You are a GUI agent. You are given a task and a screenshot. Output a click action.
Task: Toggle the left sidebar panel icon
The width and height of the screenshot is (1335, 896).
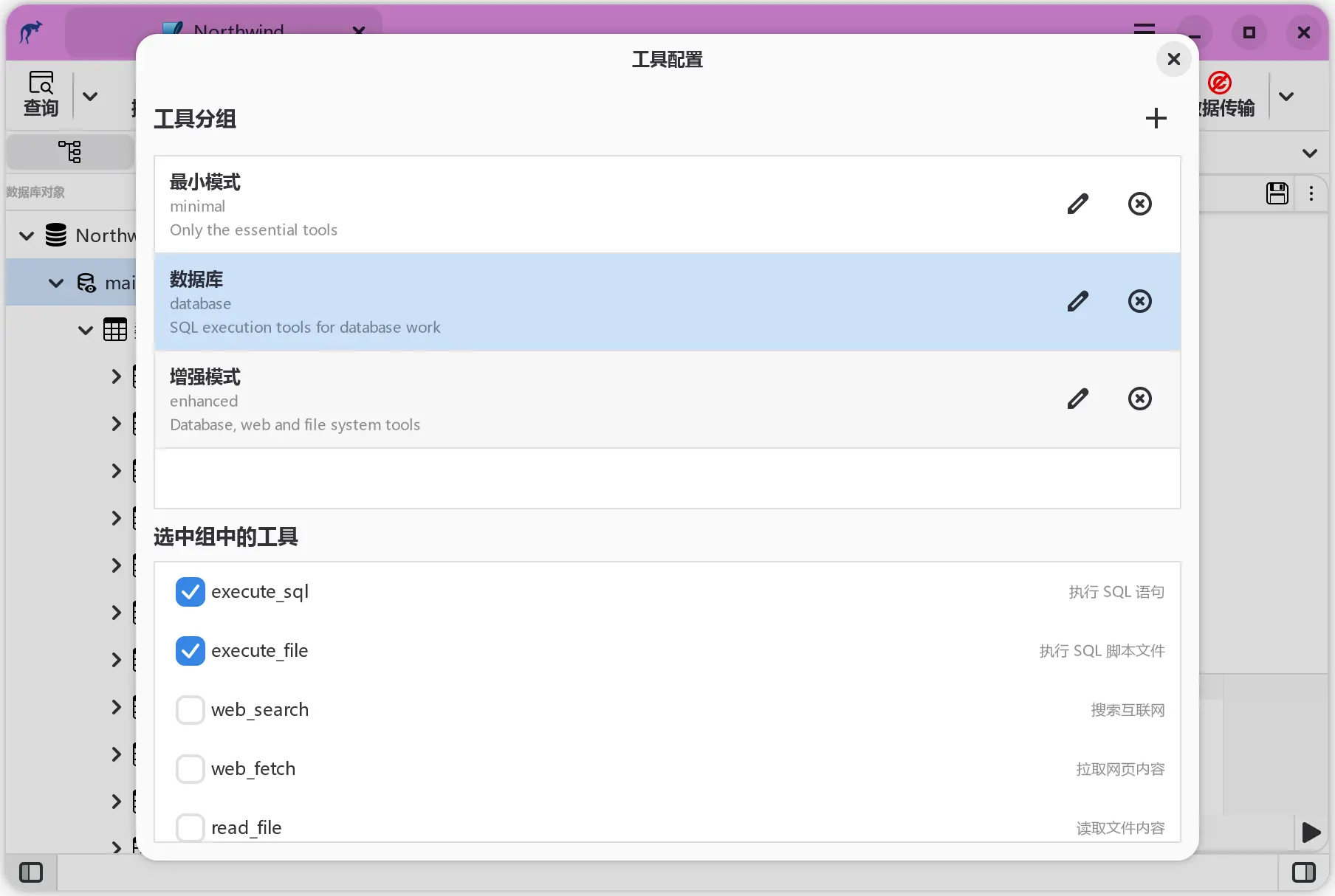click(x=31, y=872)
